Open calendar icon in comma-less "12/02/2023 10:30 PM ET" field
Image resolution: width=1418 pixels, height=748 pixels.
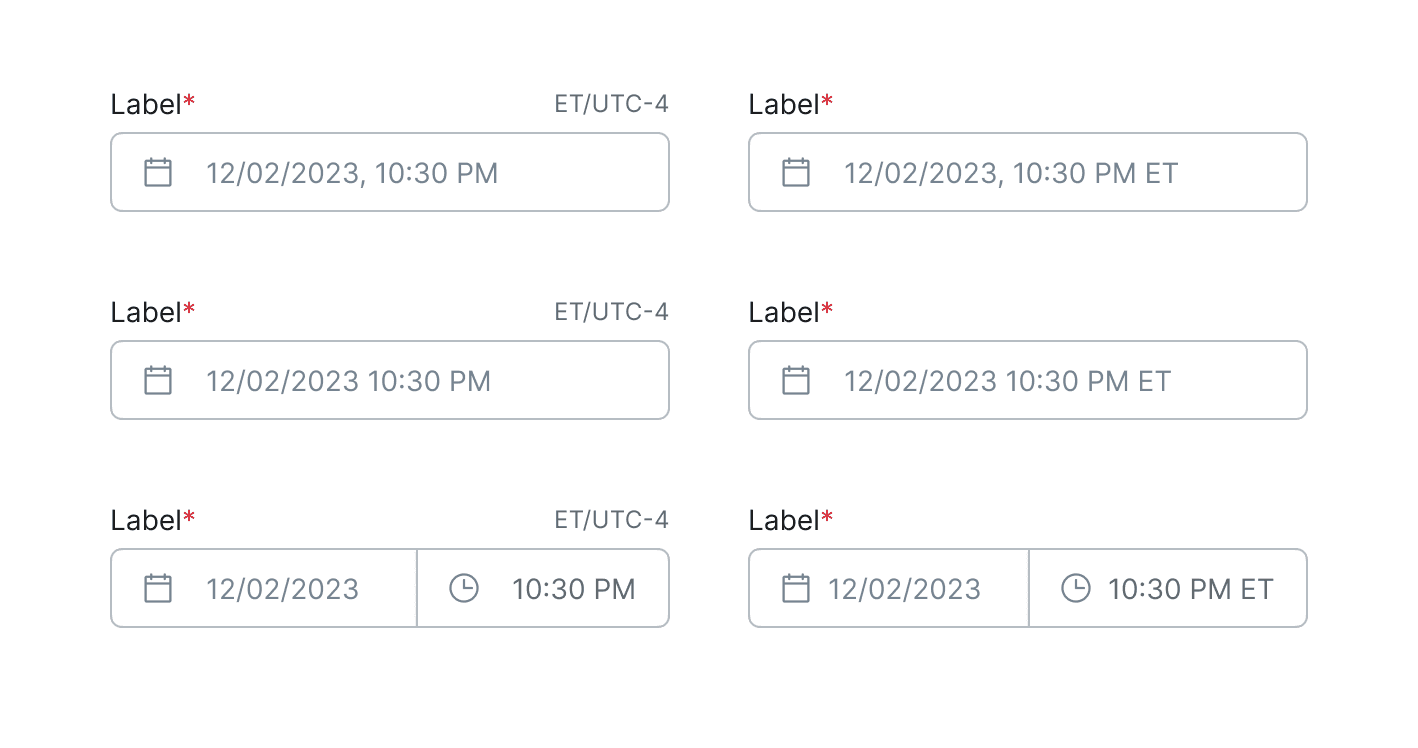click(x=796, y=380)
